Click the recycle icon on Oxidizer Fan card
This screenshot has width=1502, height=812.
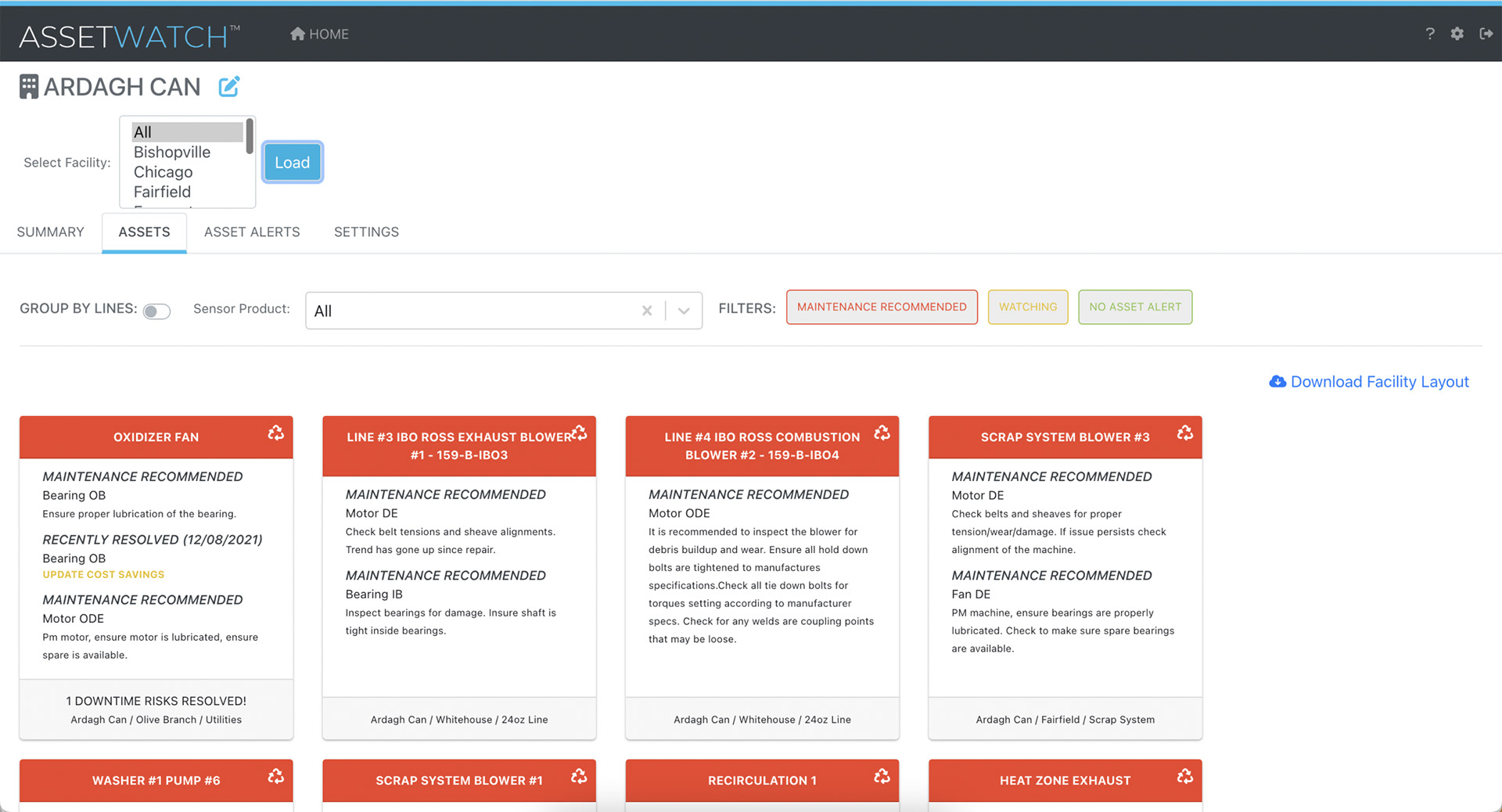click(275, 433)
